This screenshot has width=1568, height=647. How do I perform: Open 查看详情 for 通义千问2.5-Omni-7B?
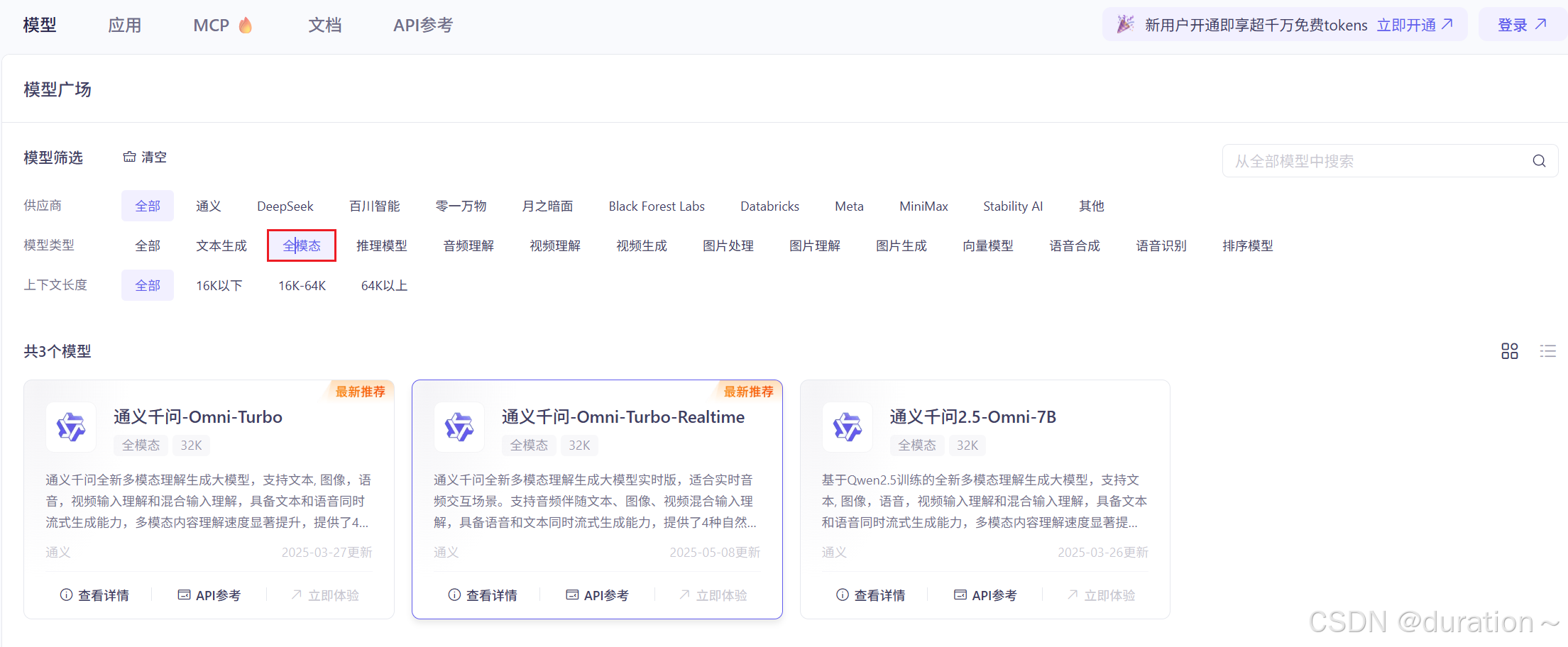[871, 595]
